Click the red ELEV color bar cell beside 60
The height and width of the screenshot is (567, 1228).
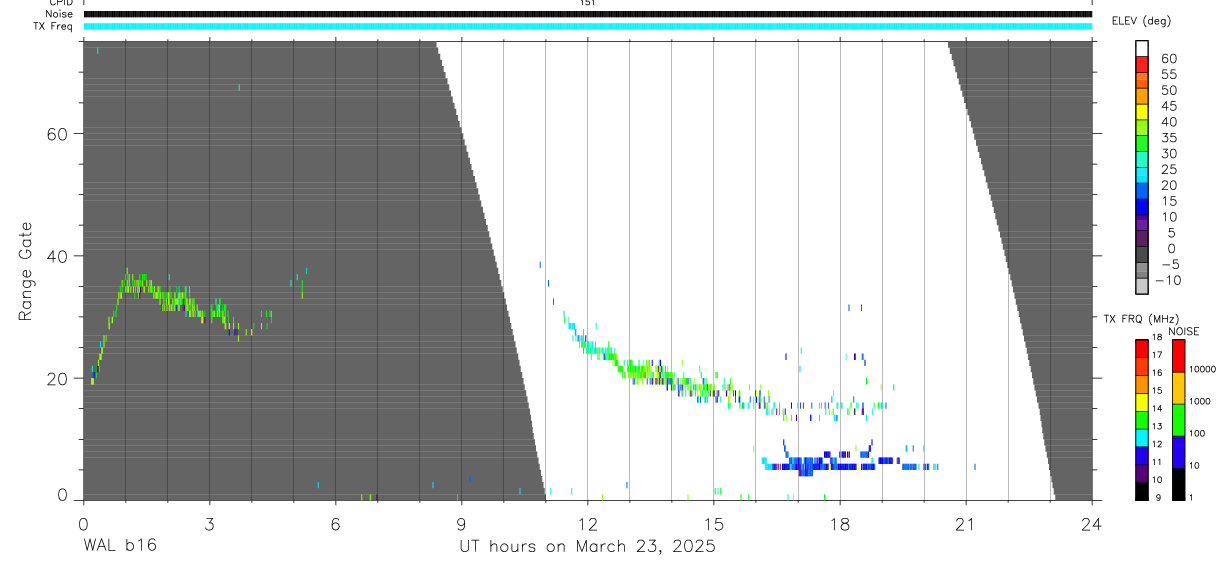pyautogui.click(x=1142, y=64)
